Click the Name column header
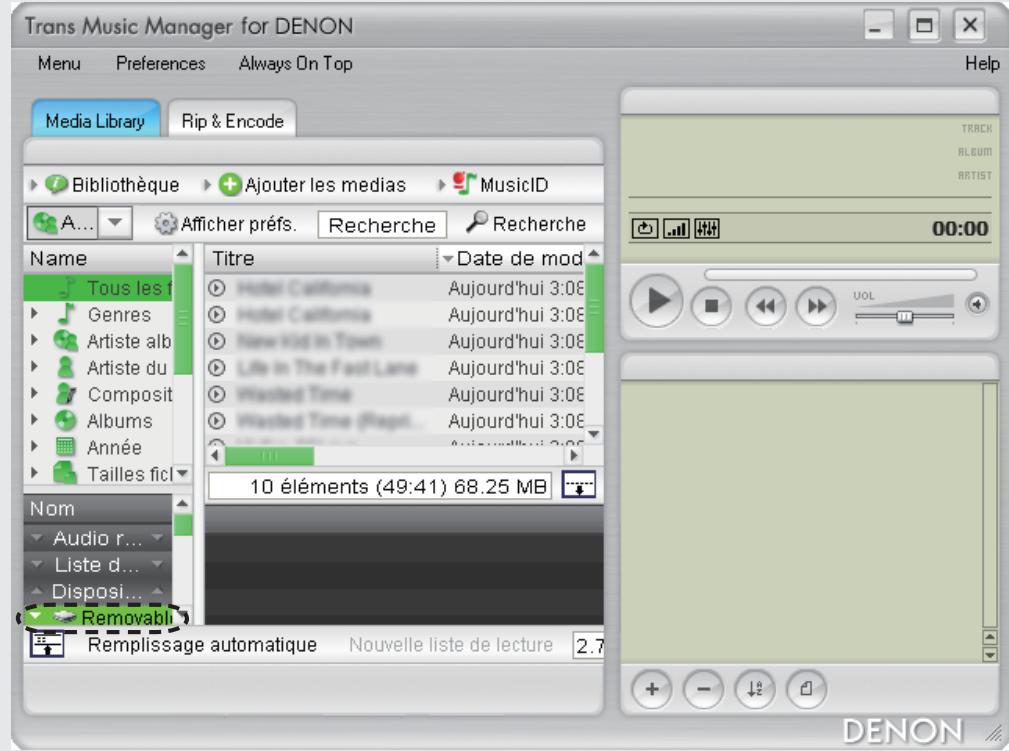Viewport: 1009px width, 751px height. (x=98, y=258)
